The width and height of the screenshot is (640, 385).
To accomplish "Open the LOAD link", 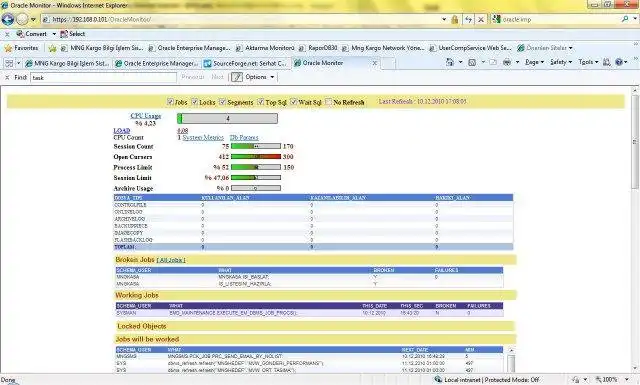I will click(x=122, y=131).
